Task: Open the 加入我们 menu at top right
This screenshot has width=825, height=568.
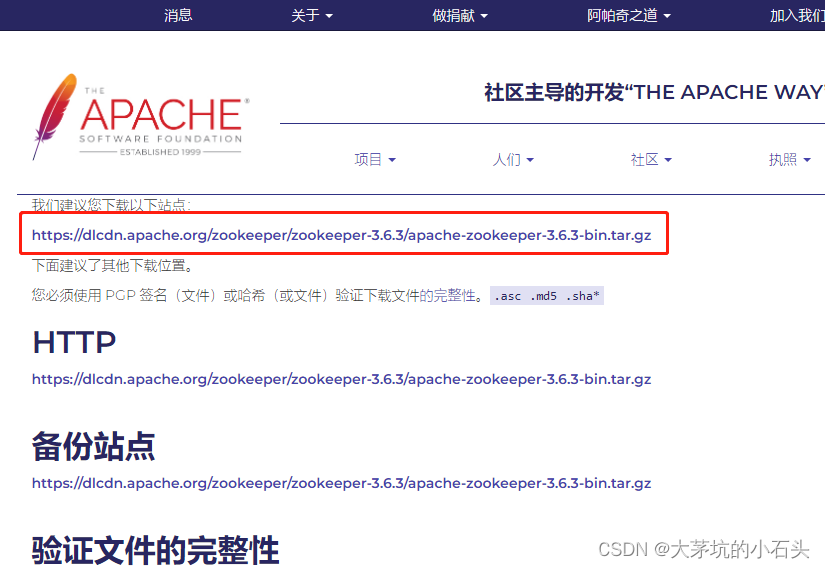Action: click(797, 15)
